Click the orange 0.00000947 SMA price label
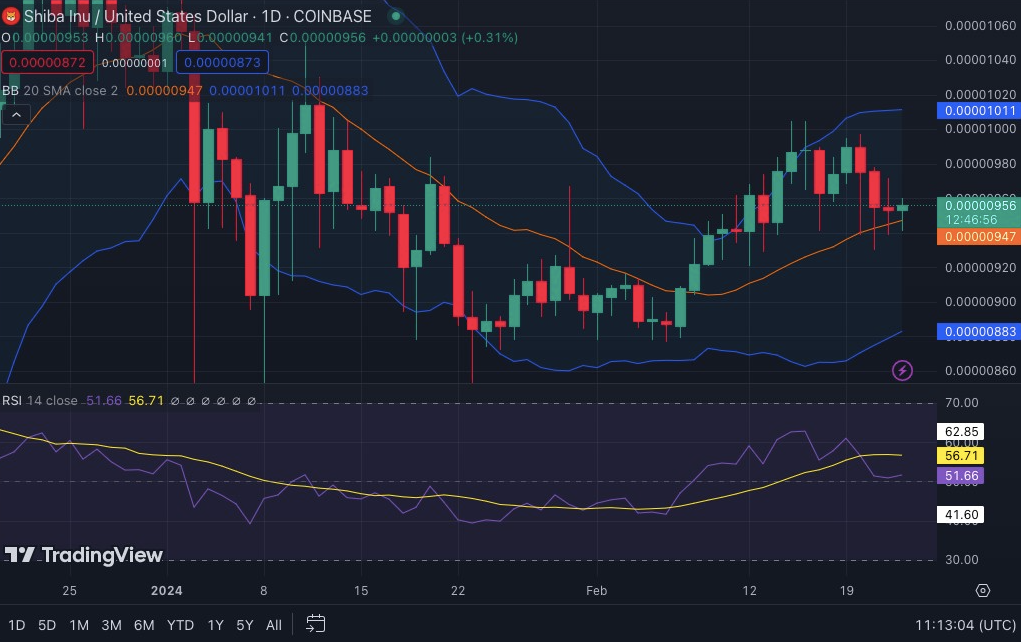The height and width of the screenshot is (642, 1021). 979,236
